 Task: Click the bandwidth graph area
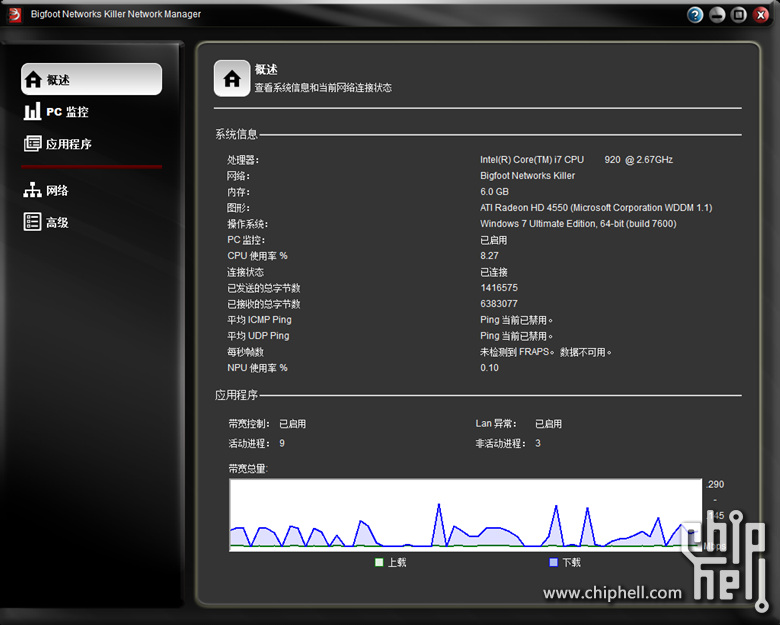[x=466, y=515]
